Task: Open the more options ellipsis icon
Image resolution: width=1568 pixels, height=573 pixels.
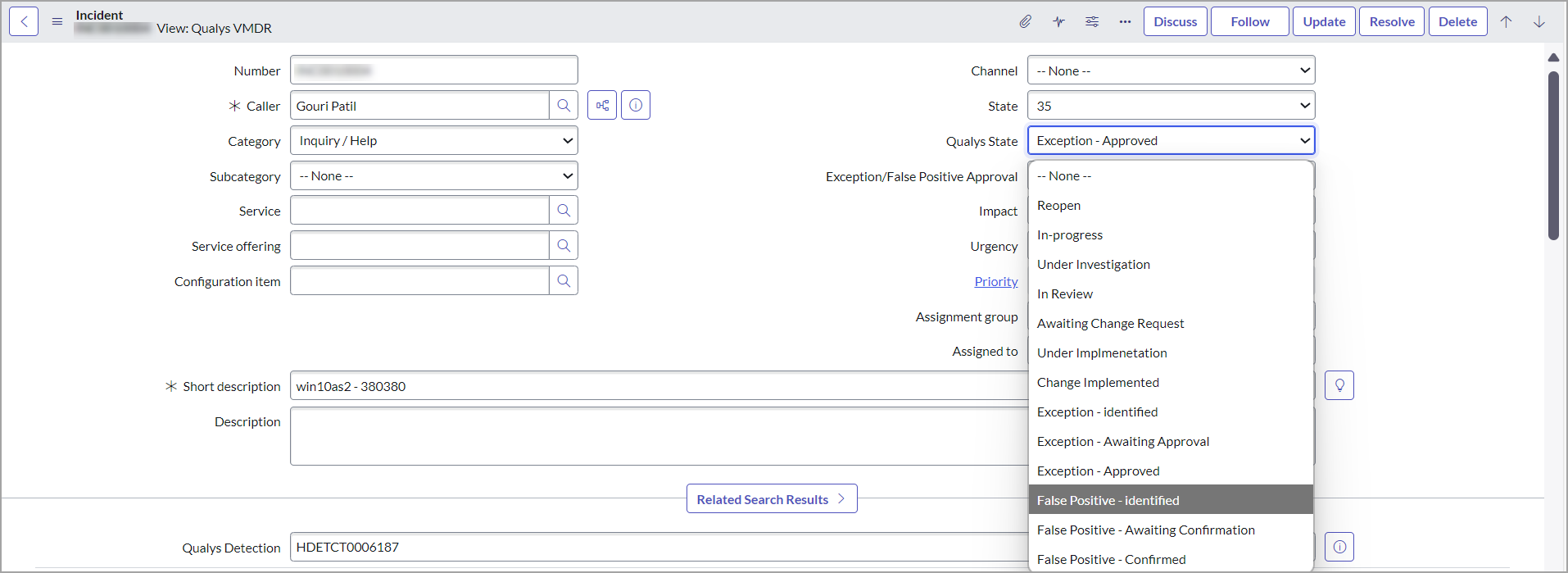Action: click(1125, 22)
